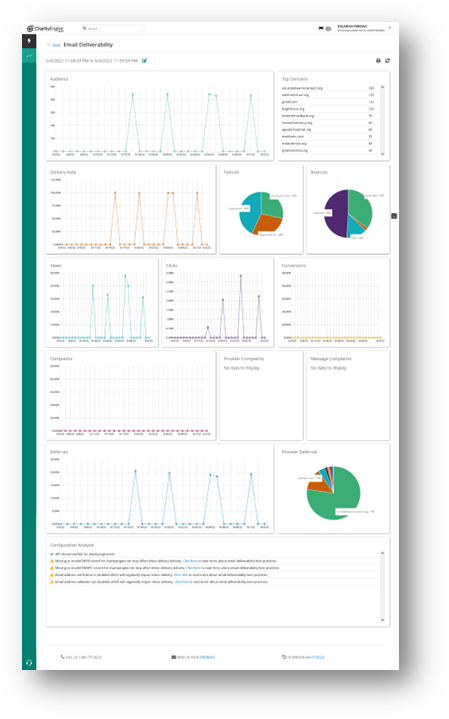
Task: Open Click here link in DKIM warning
Action: [x=190, y=561]
